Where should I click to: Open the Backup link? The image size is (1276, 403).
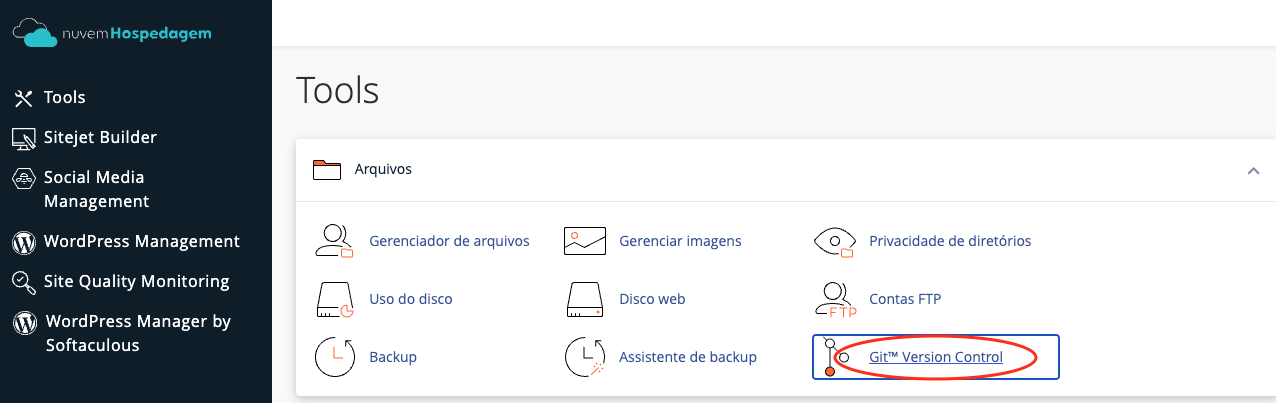(393, 357)
